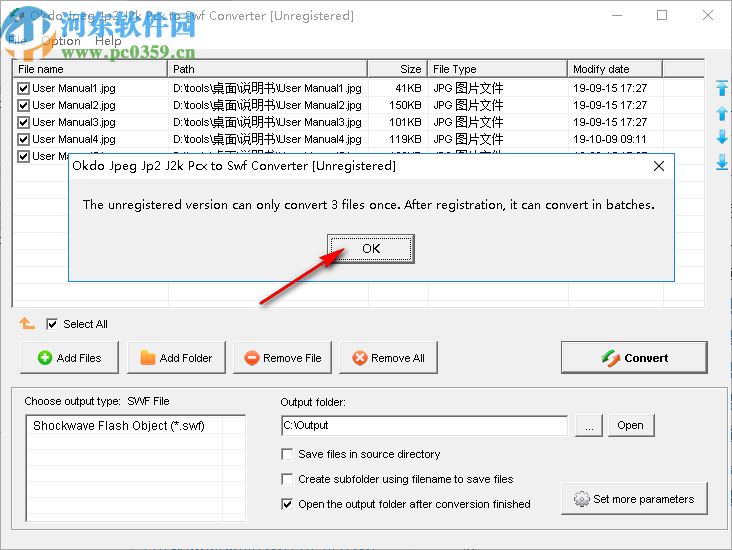Select the User Manual1.jpg file name
Image resolution: width=732 pixels, height=550 pixels.
[x=74, y=88]
